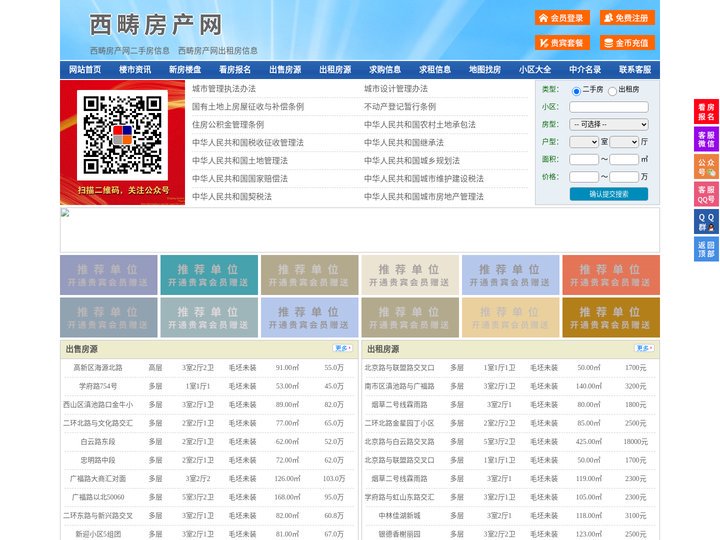Go to 网站首页 in the navigation bar
Image resolution: width=720 pixels, height=540 pixels.
pyautogui.click(x=85, y=69)
